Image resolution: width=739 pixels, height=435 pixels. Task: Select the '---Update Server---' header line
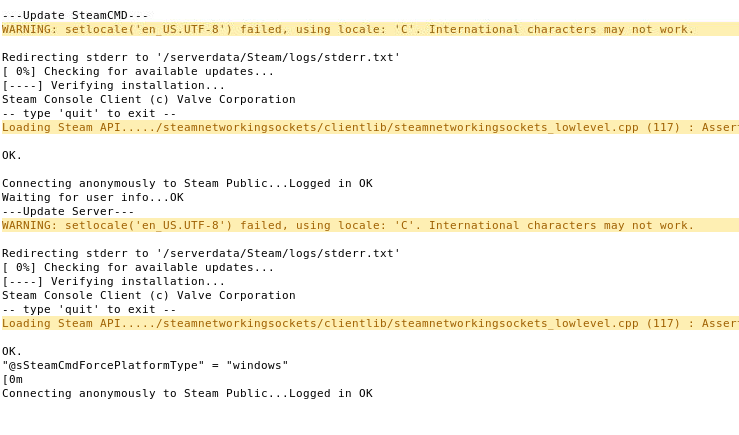point(68,211)
